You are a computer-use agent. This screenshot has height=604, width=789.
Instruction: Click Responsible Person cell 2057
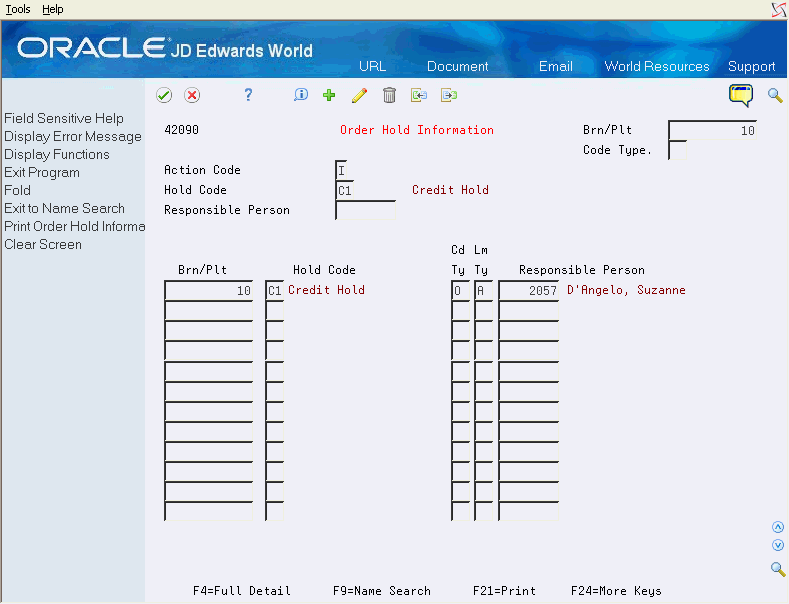pos(529,291)
